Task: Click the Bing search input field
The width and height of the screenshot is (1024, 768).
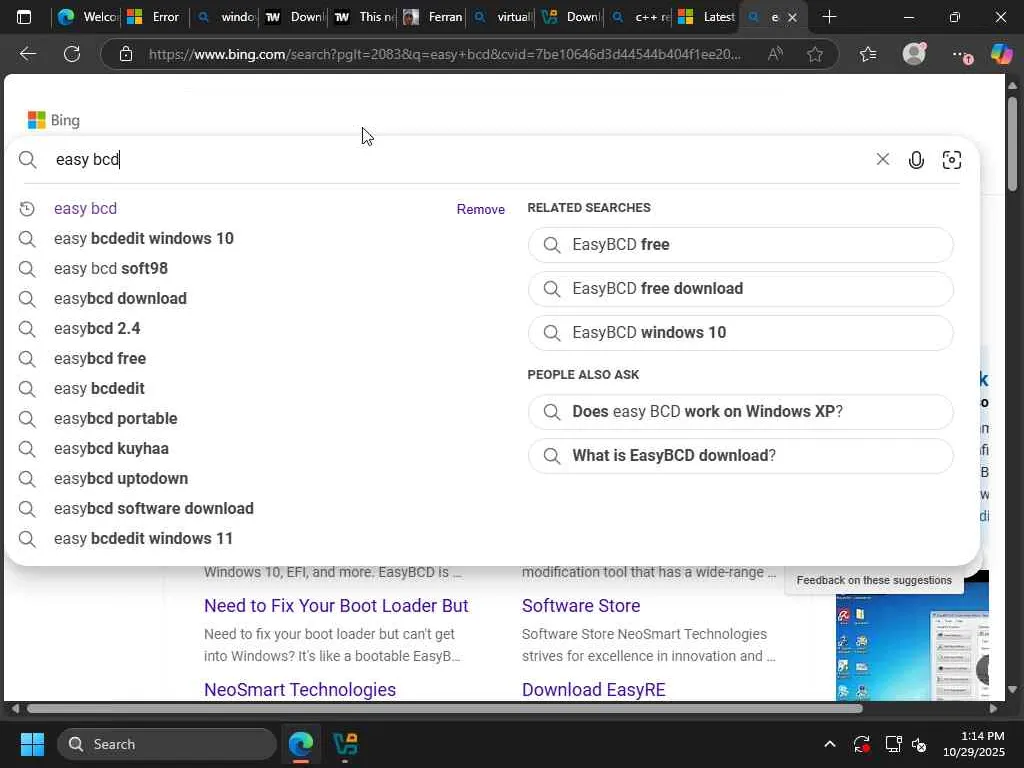Action: pyautogui.click(x=450, y=160)
